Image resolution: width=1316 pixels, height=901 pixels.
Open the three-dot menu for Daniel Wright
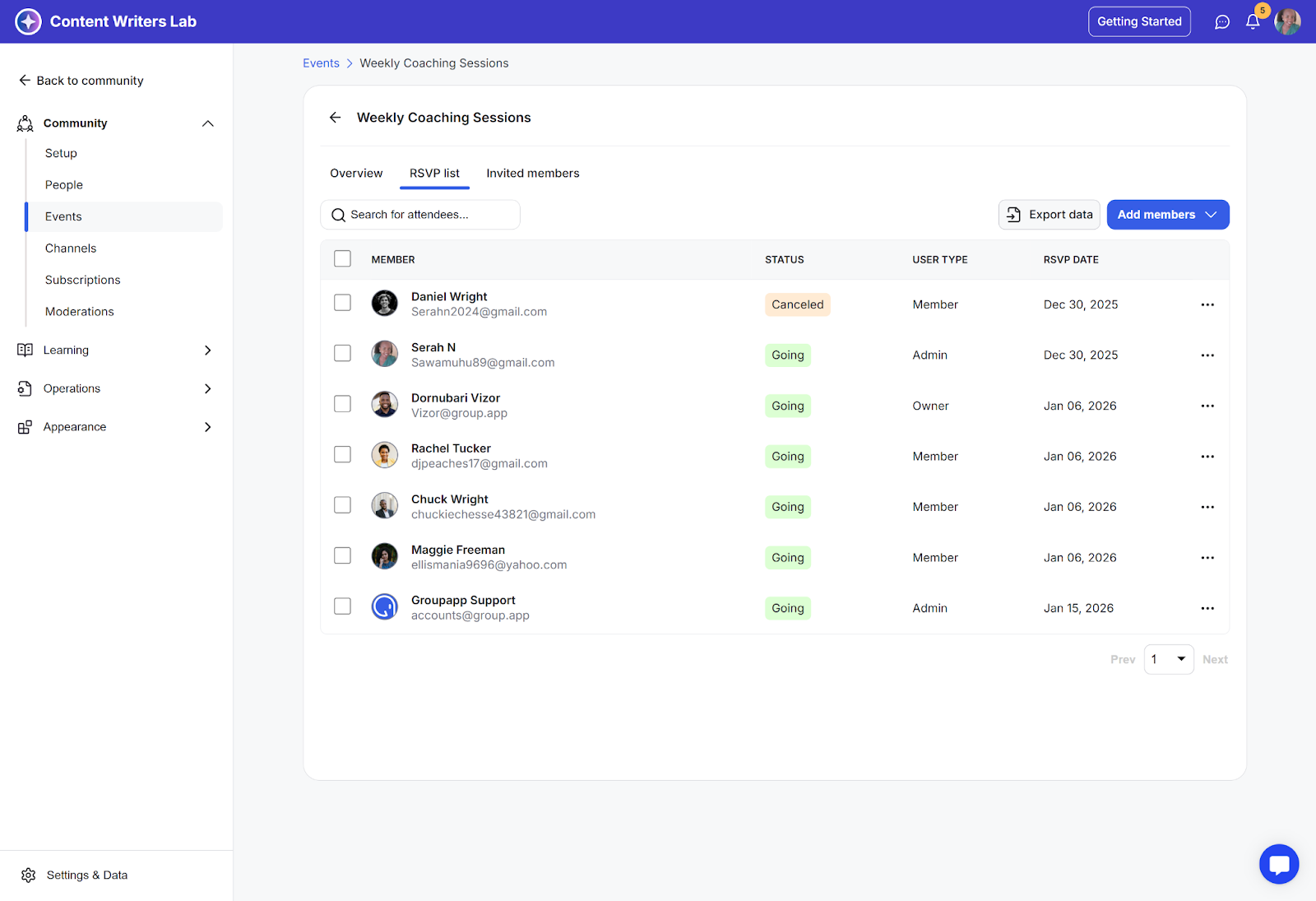(1207, 304)
